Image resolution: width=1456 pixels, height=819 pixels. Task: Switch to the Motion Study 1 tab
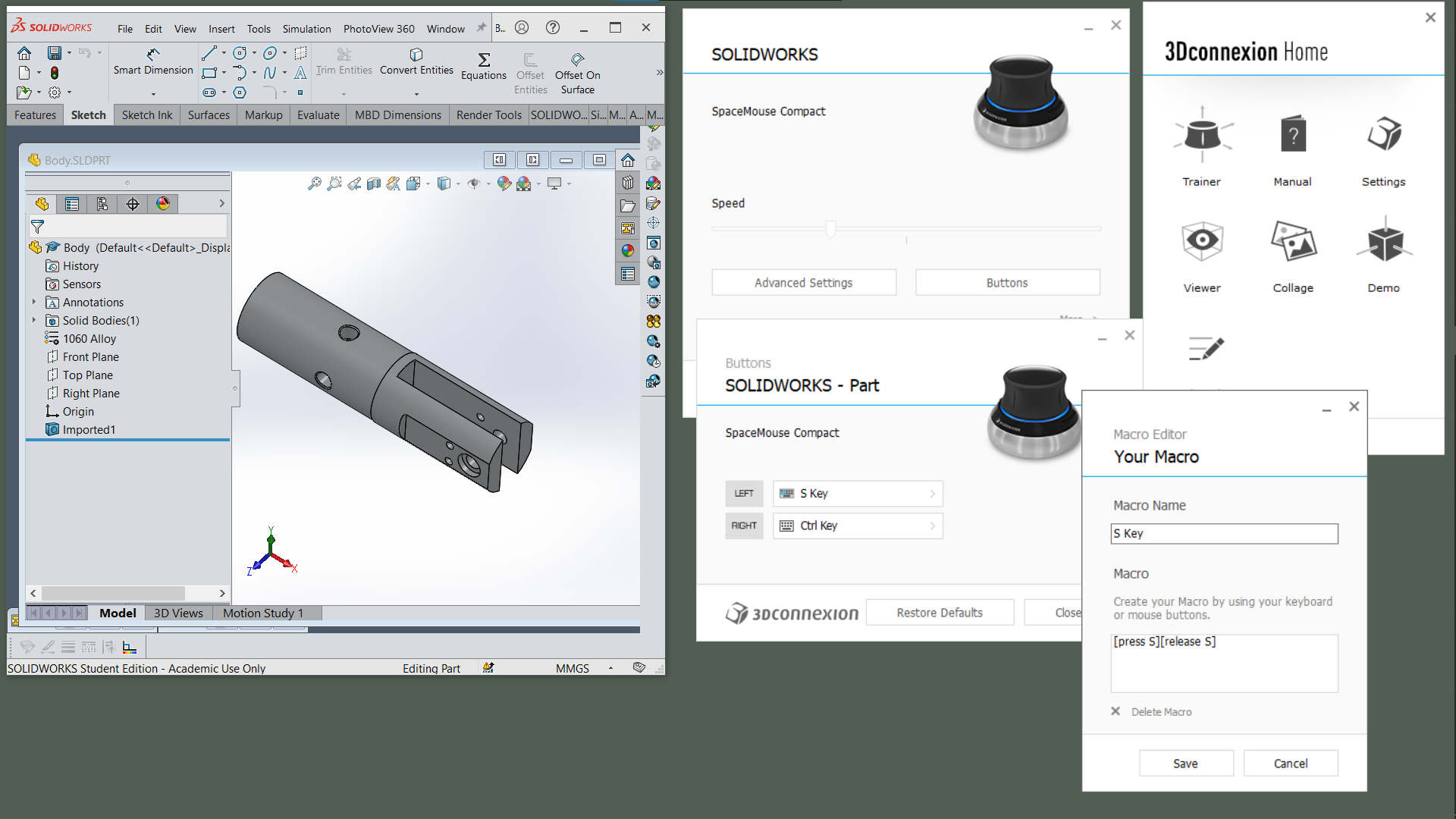(263, 613)
